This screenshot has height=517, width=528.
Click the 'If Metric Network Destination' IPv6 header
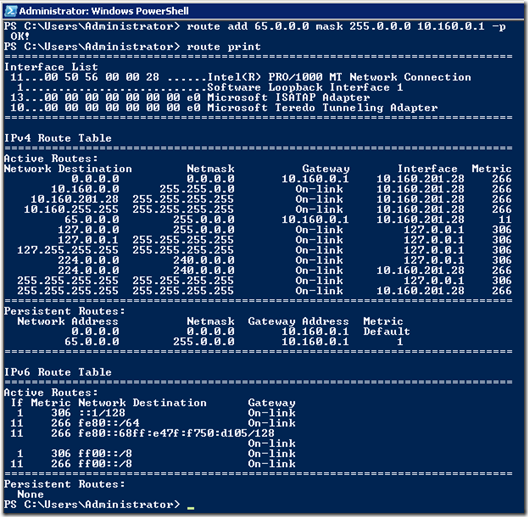108,402
